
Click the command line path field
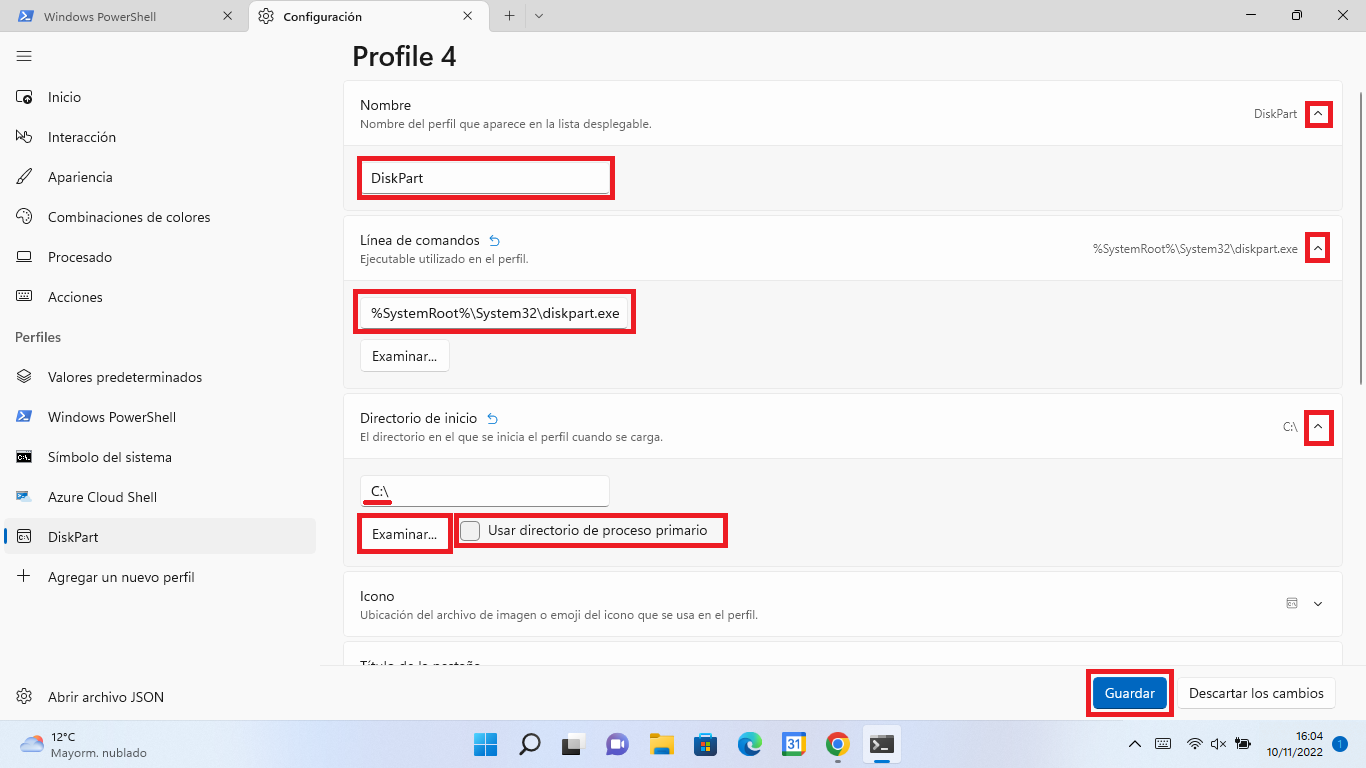coord(495,313)
